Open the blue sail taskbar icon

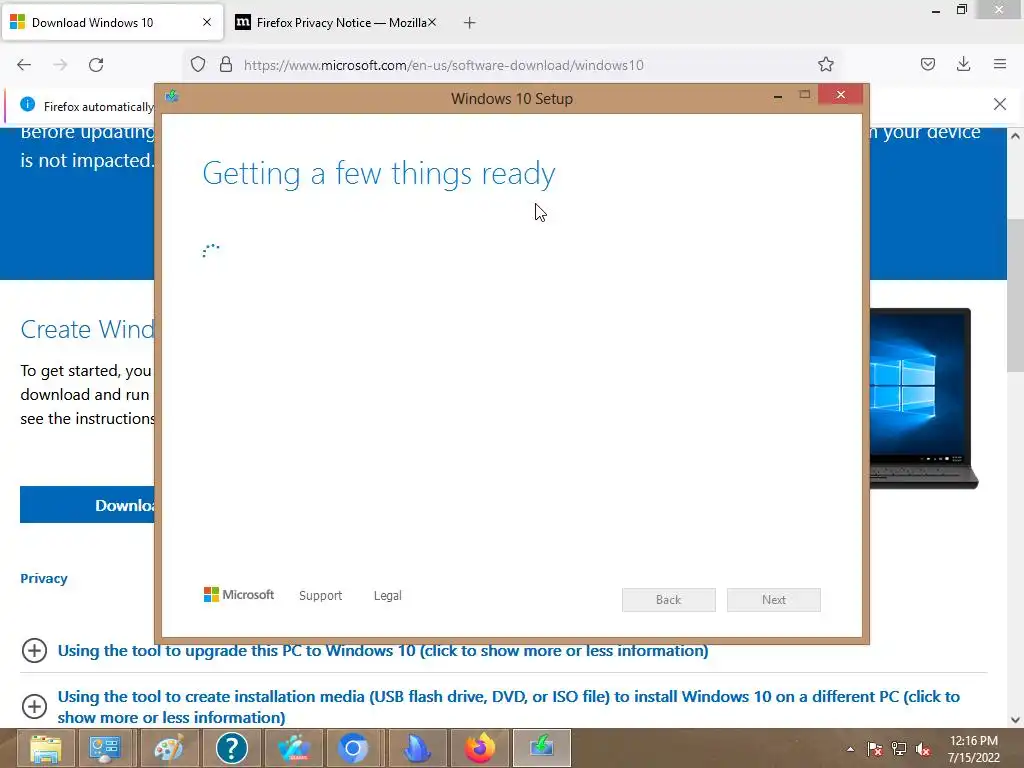tap(416, 748)
